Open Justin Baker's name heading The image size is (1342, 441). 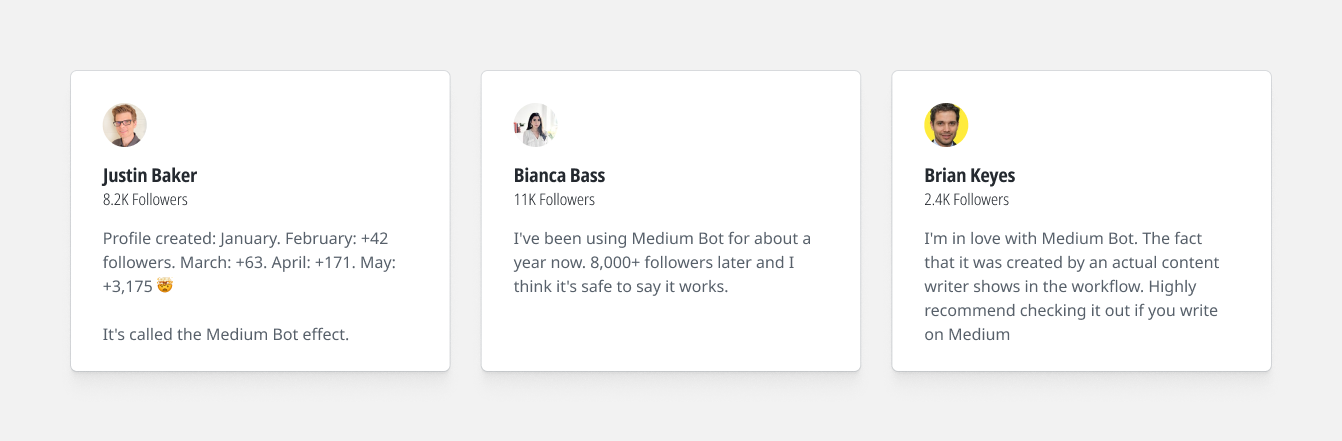[150, 176]
